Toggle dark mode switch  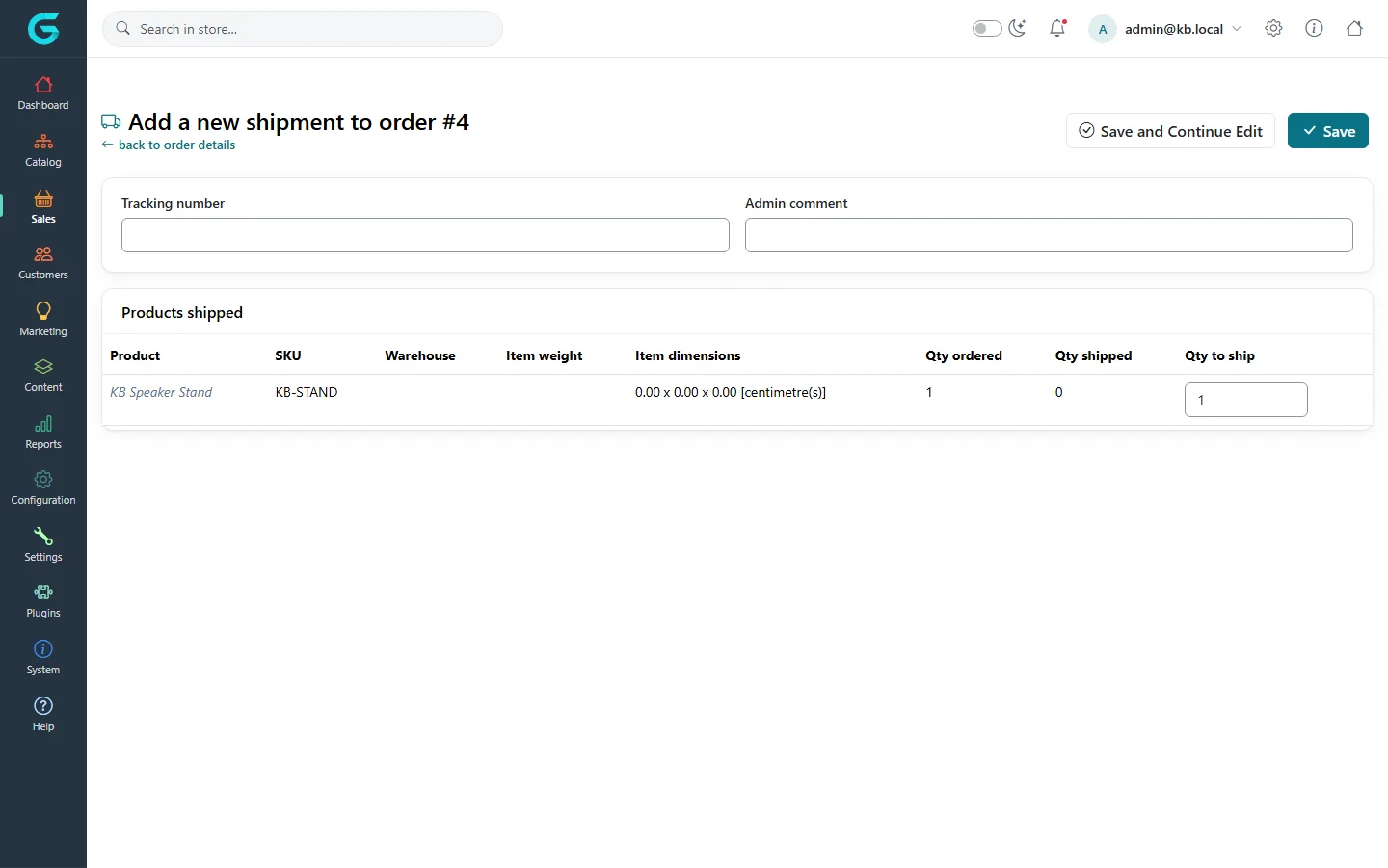pos(987,28)
